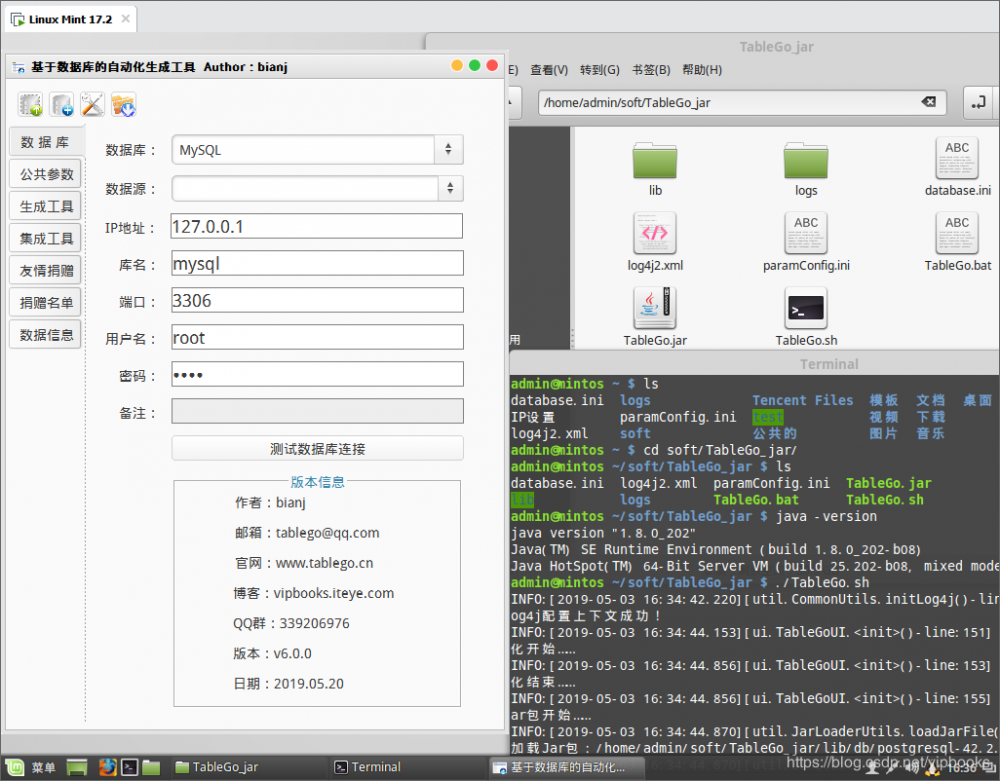Viewport: 1000px width, 781px height.
Task: Clear the file manager path field
Action: point(928,102)
